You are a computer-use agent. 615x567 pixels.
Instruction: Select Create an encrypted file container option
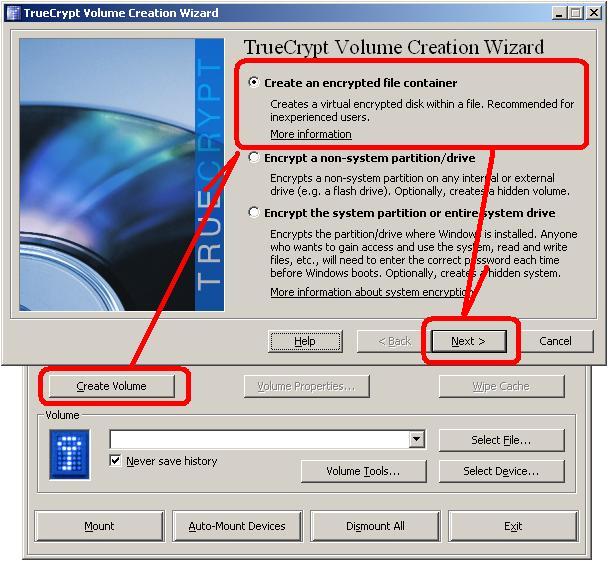(x=254, y=82)
